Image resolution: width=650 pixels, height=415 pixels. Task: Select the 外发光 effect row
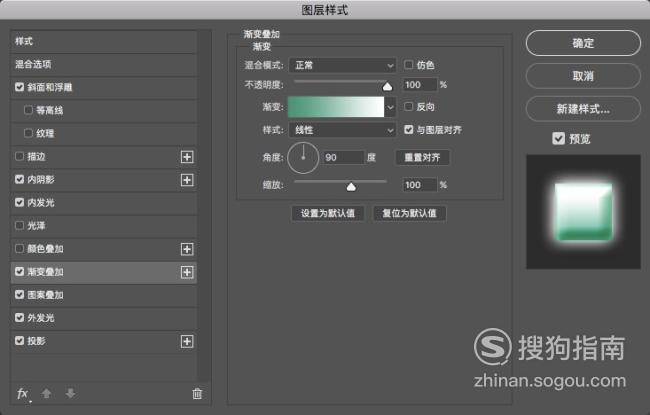tap(104, 318)
